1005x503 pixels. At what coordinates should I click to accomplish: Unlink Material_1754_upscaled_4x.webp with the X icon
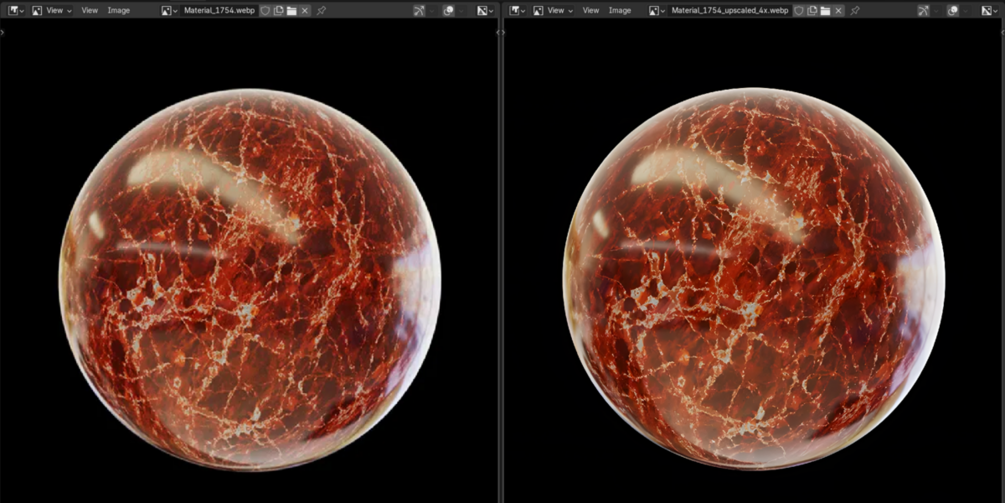click(x=839, y=10)
